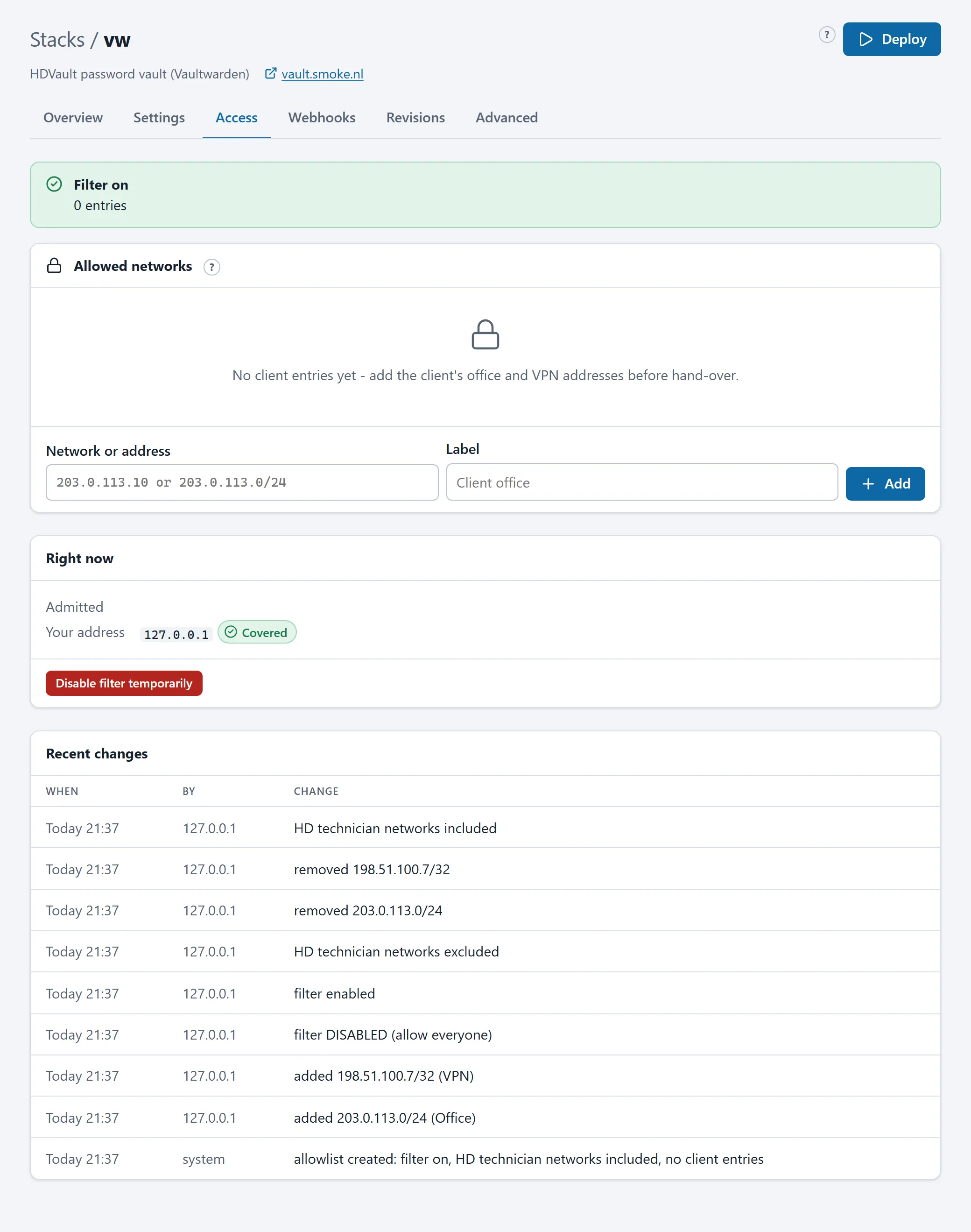971x1232 pixels.
Task: Select the 127.0.0.1 address under Right now
Action: (176, 634)
